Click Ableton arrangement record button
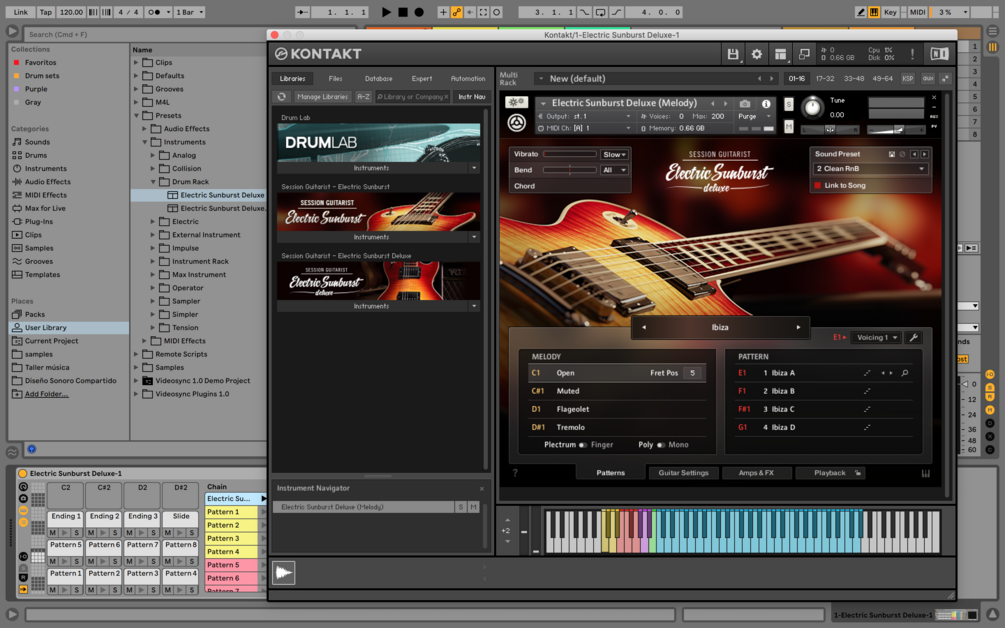This screenshot has width=1005, height=628. (419, 12)
